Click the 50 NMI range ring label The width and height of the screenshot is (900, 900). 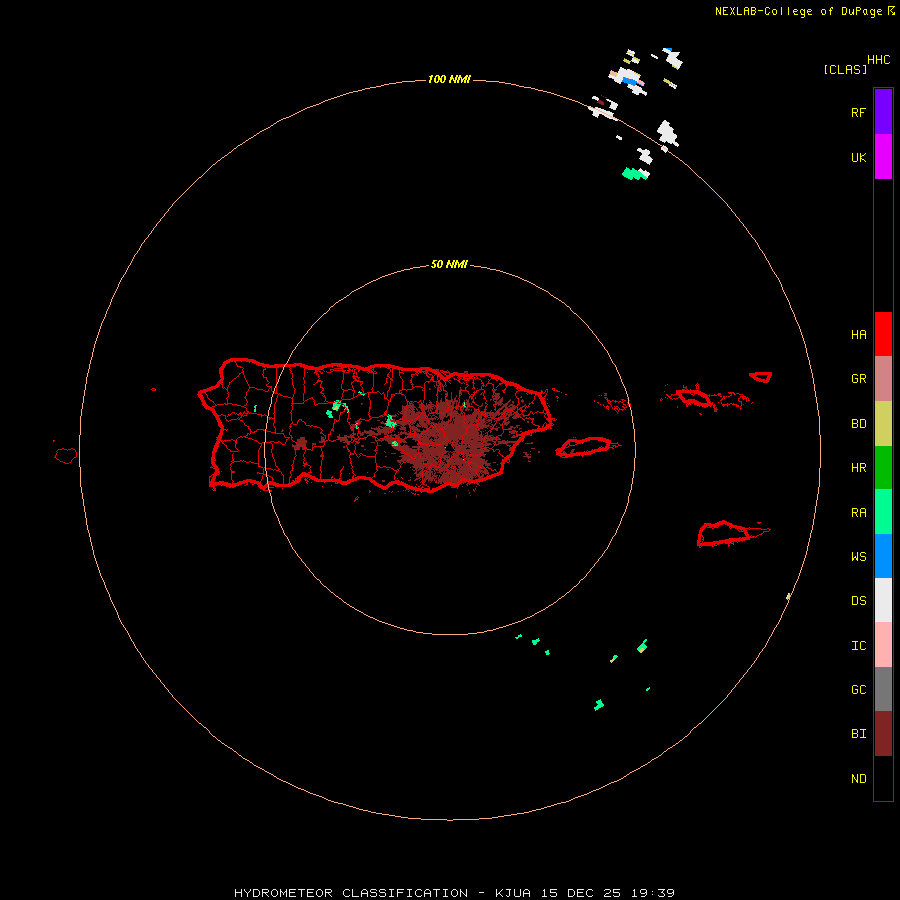tap(449, 264)
